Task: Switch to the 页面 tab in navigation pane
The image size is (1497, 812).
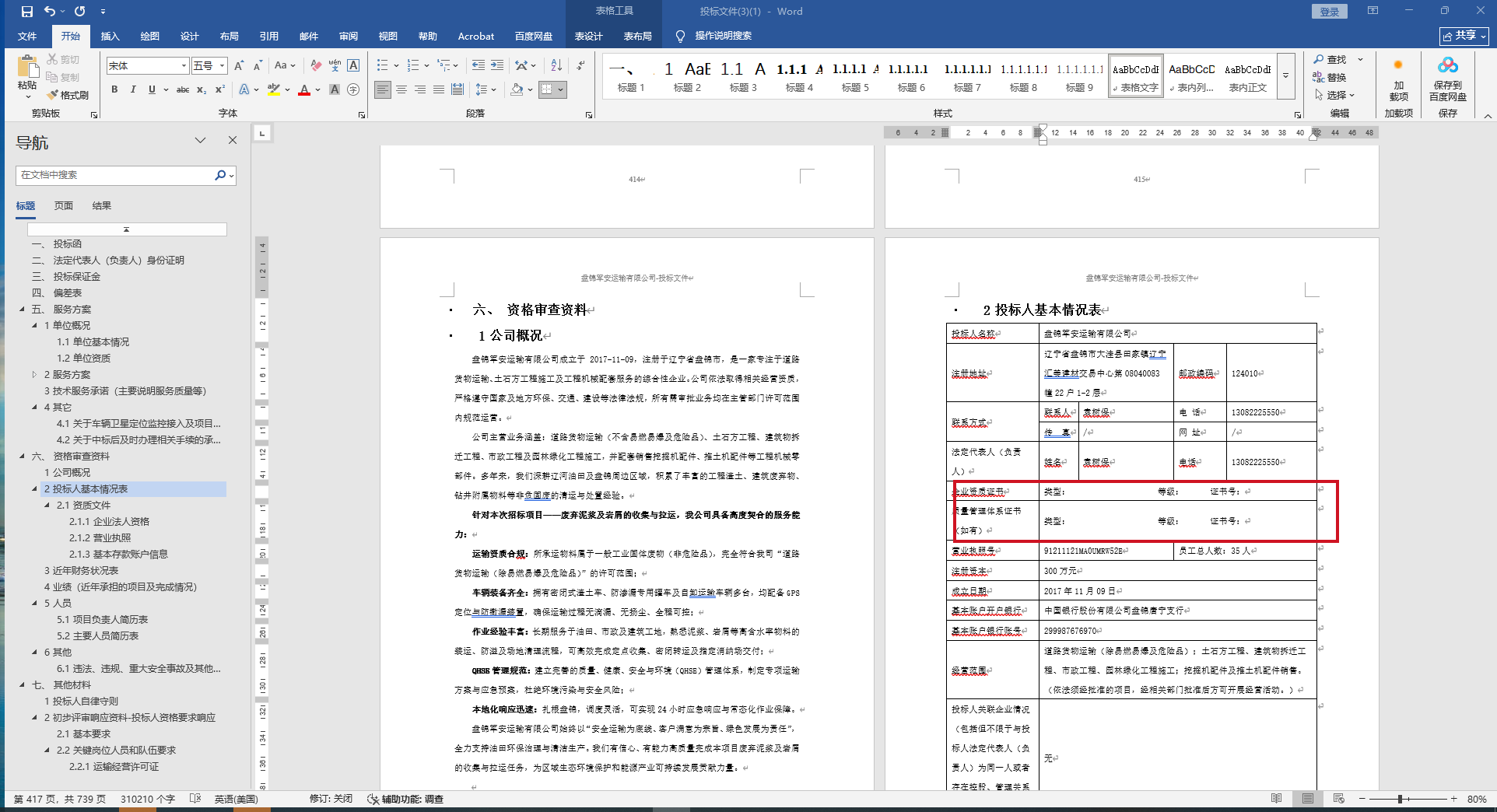Action: [64, 206]
